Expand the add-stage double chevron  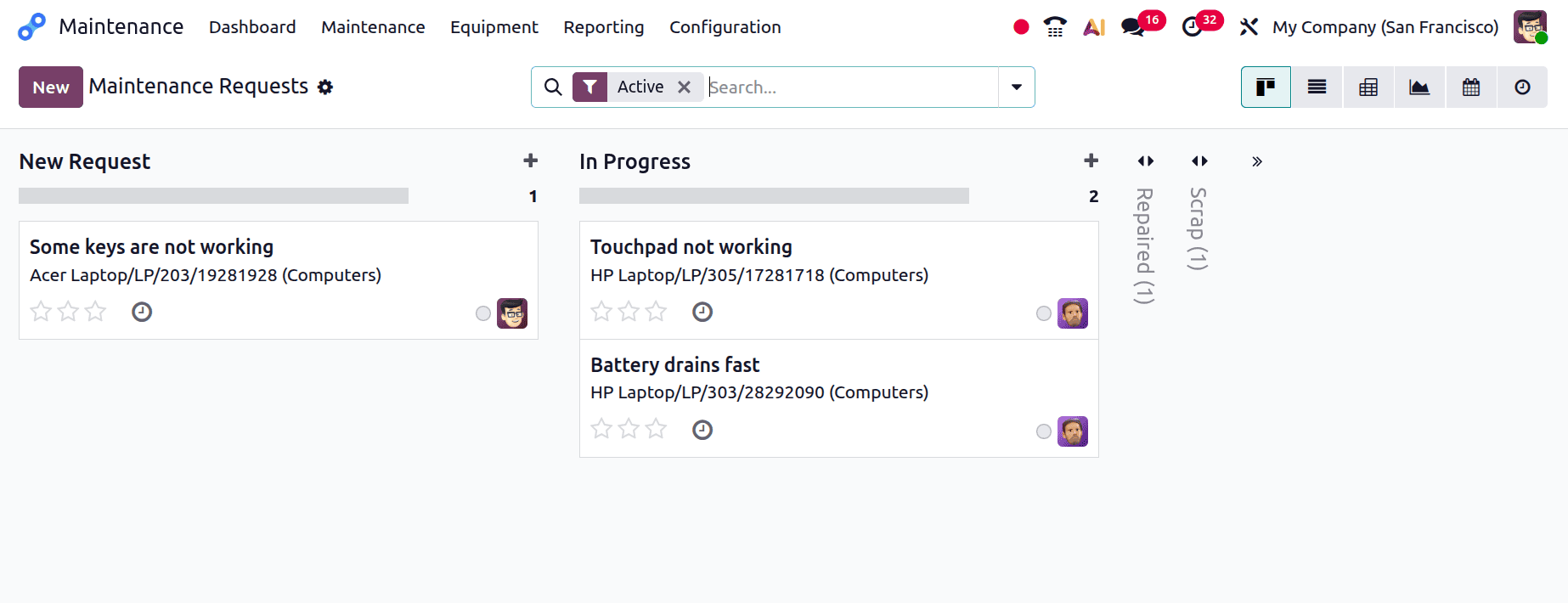point(1257,161)
